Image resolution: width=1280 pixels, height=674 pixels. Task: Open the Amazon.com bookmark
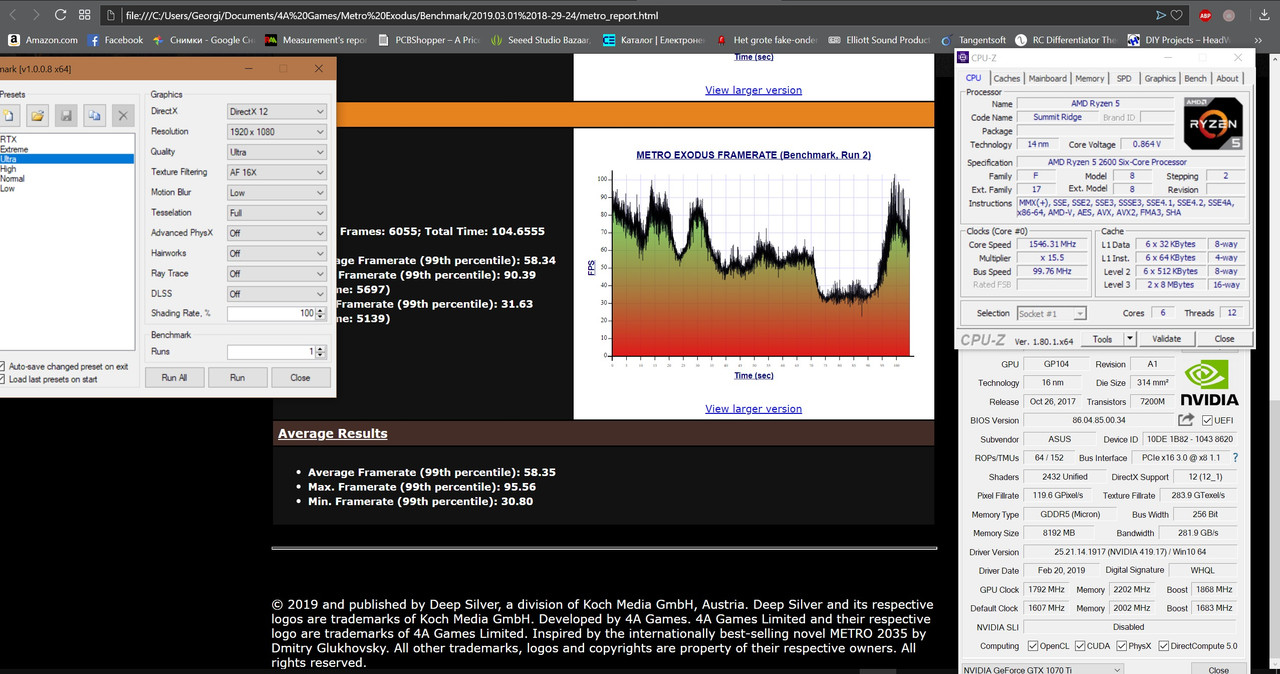tap(42, 40)
